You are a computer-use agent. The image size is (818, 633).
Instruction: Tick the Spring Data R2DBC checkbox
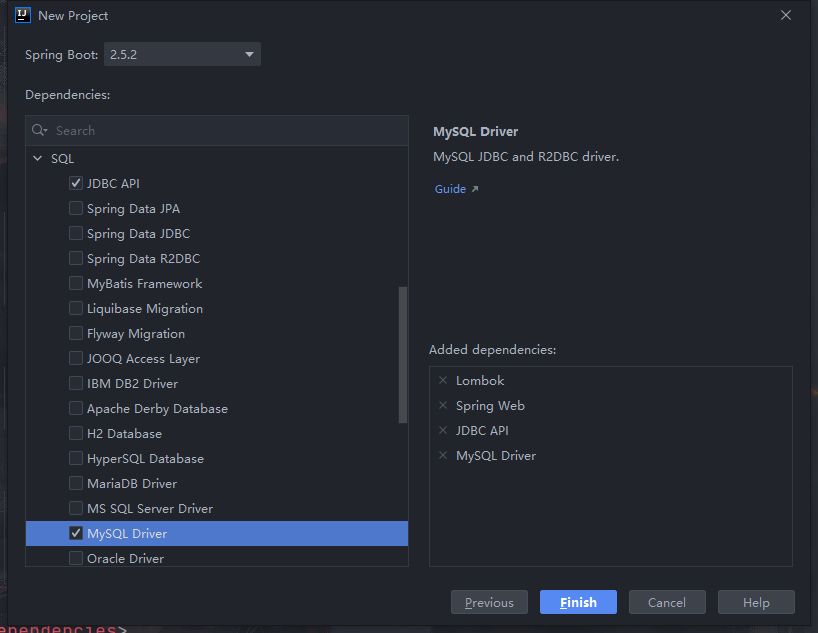(x=76, y=258)
